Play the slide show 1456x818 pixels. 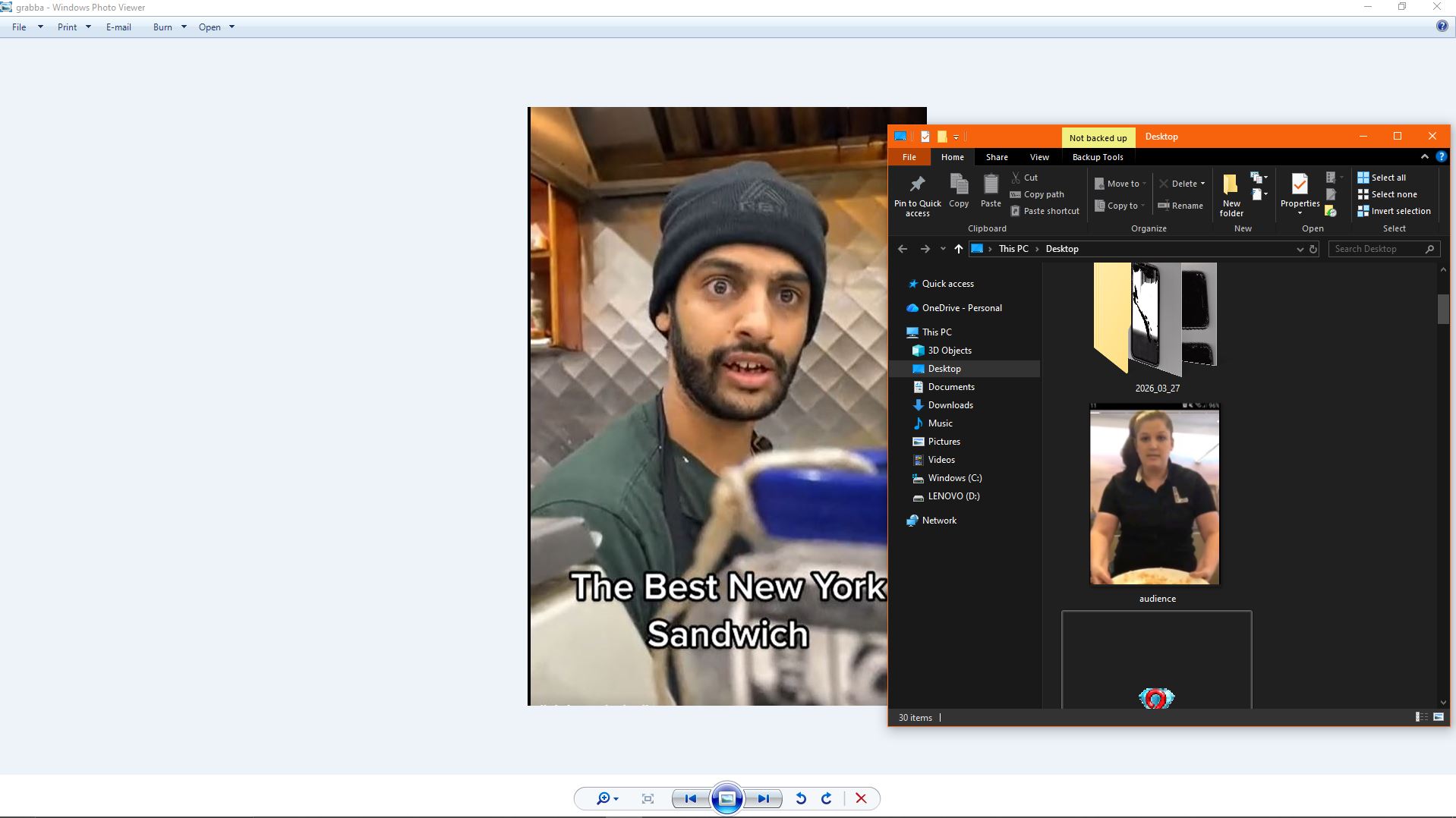tap(726, 798)
